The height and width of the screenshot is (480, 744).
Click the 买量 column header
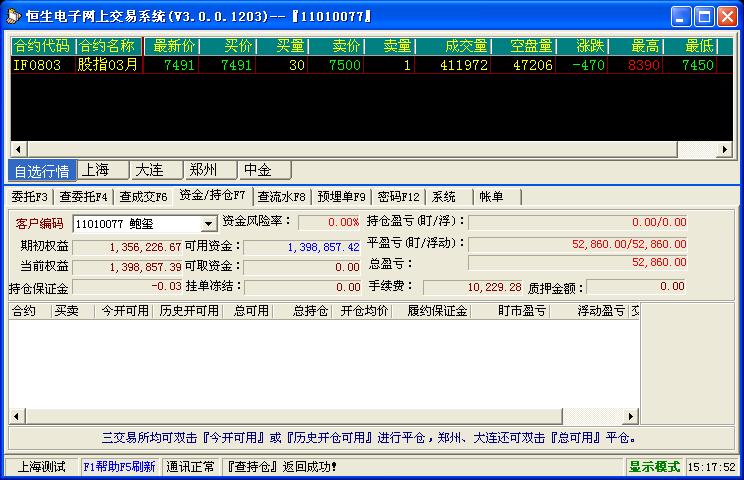tap(283, 46)
